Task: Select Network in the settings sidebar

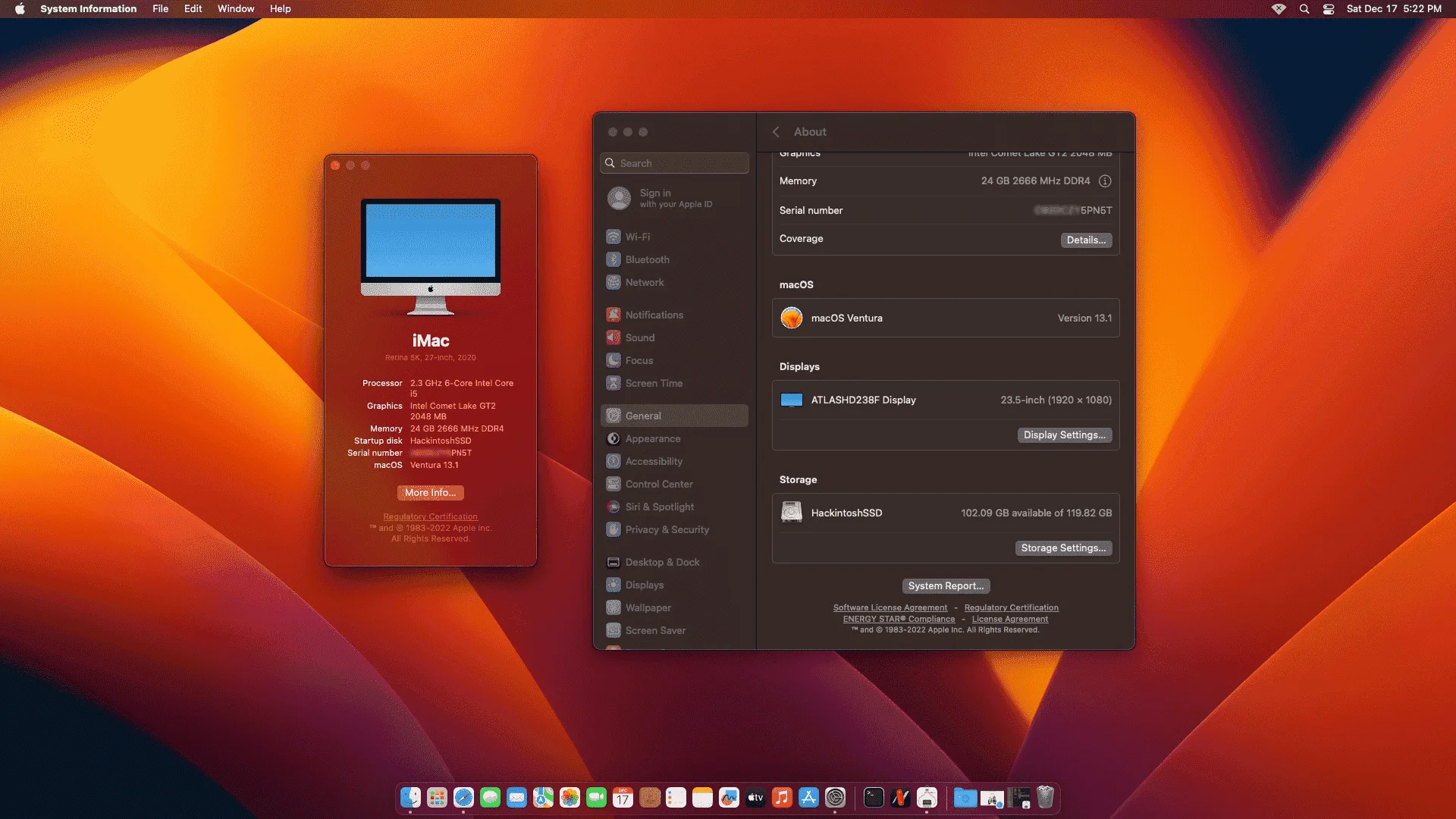Action: pos(674,282)
